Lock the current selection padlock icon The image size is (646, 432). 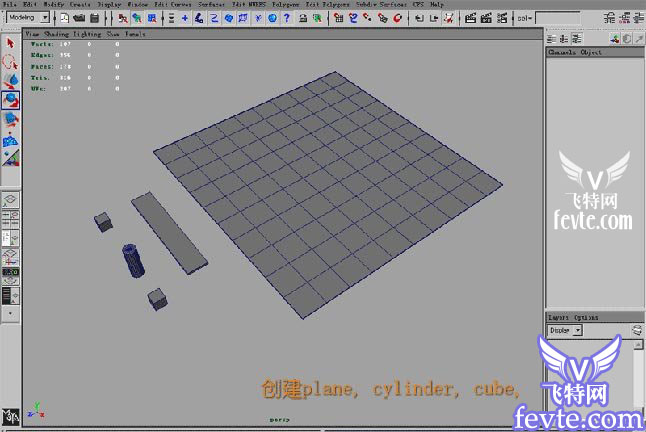click(x=303, y=18)
